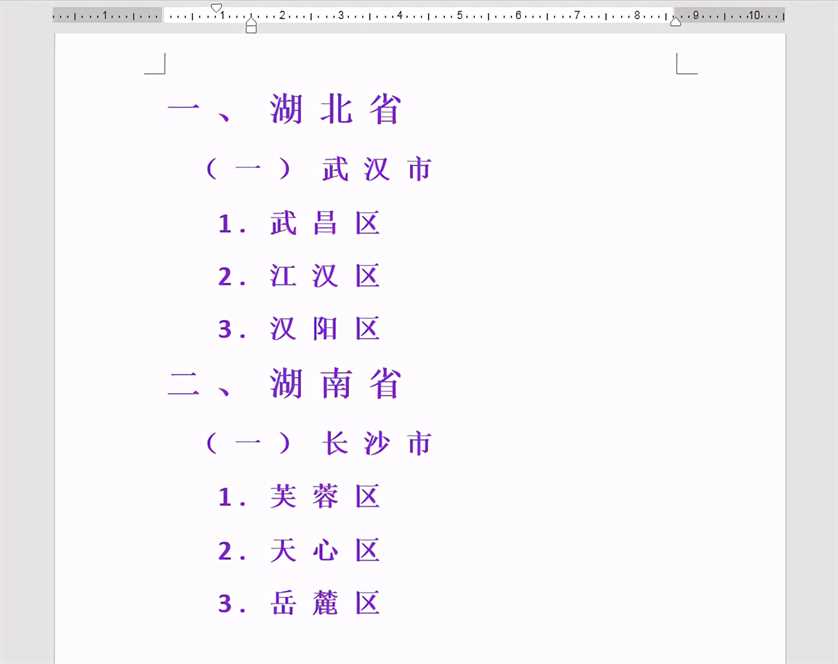Click the subheading （一）武汉市

click(x=318, y=169)
